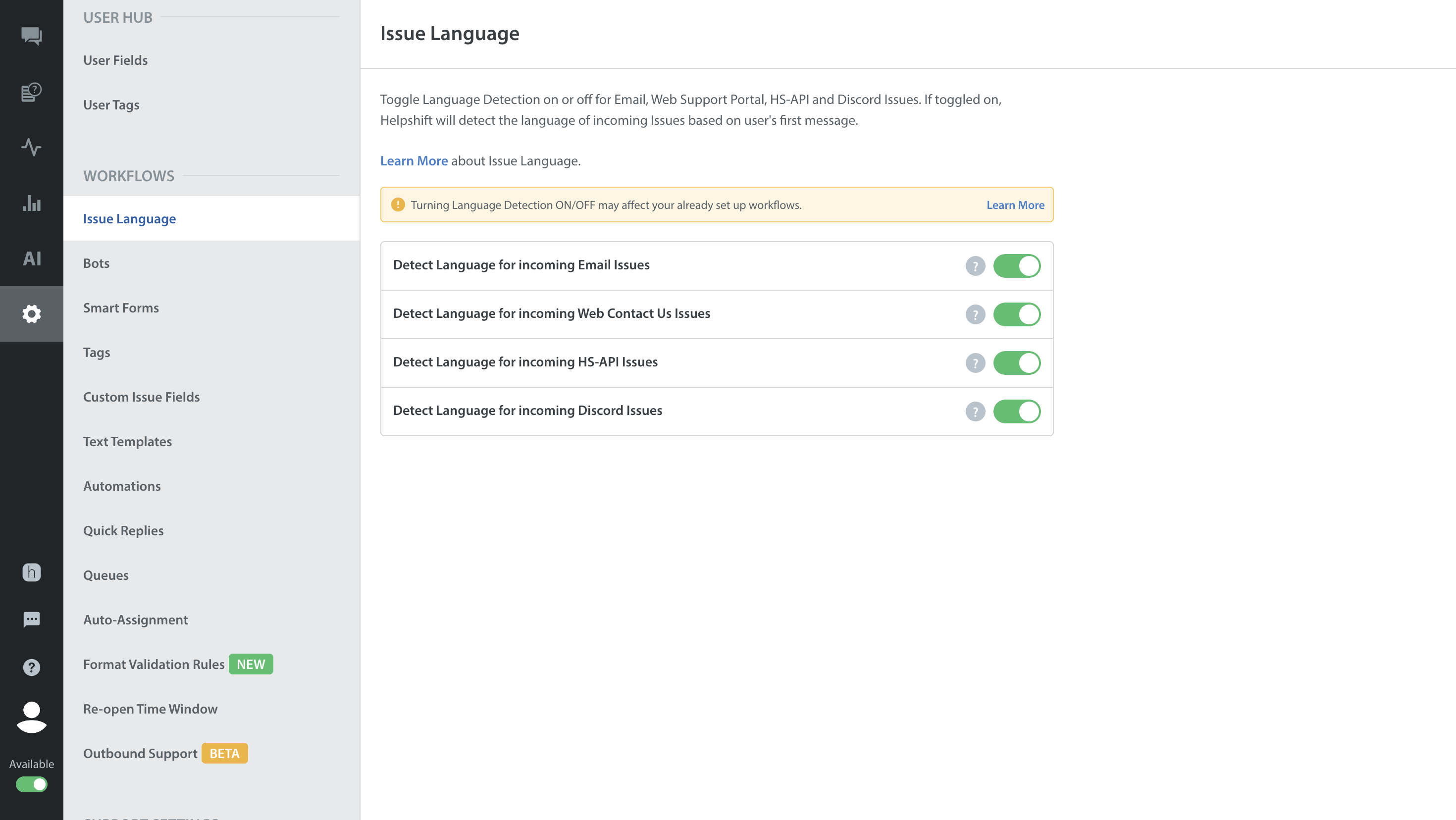Open the AI section icon
Screen dimensions: 1456x820
click(x=32, y=258)
